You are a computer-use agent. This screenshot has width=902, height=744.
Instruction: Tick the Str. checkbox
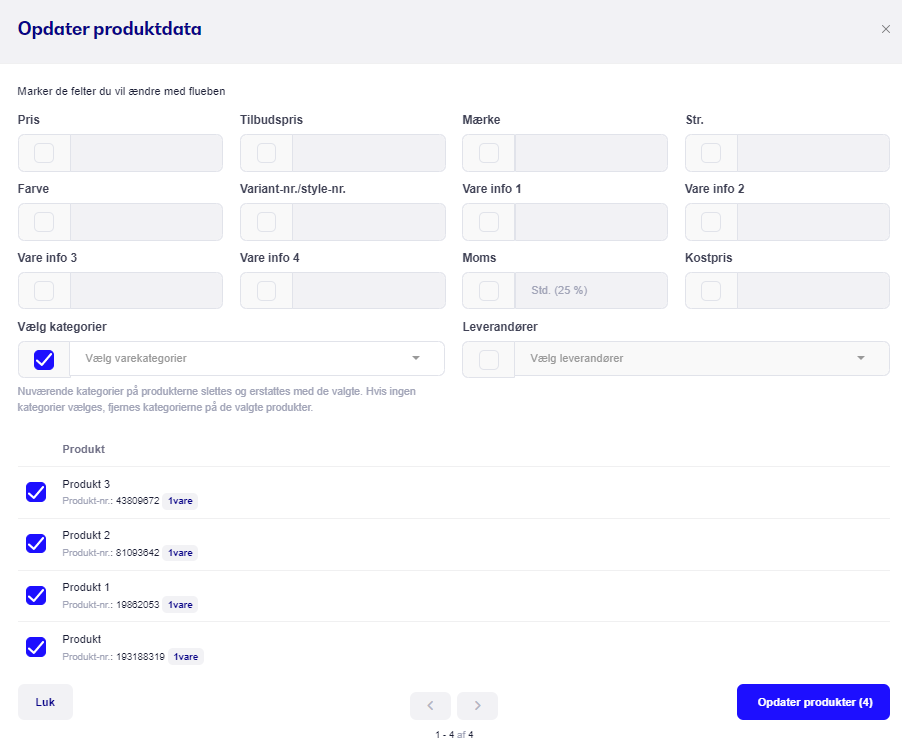click(711, 153)
